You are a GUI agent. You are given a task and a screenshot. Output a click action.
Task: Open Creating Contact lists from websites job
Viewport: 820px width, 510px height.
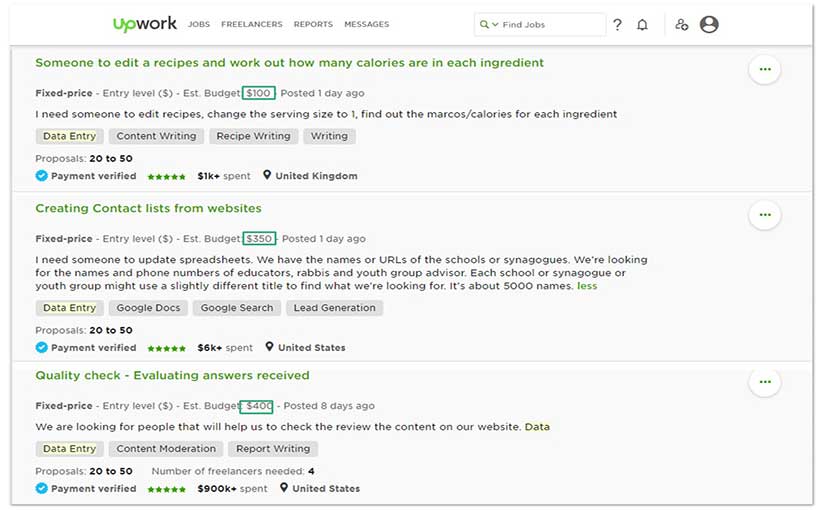[149, 208]
